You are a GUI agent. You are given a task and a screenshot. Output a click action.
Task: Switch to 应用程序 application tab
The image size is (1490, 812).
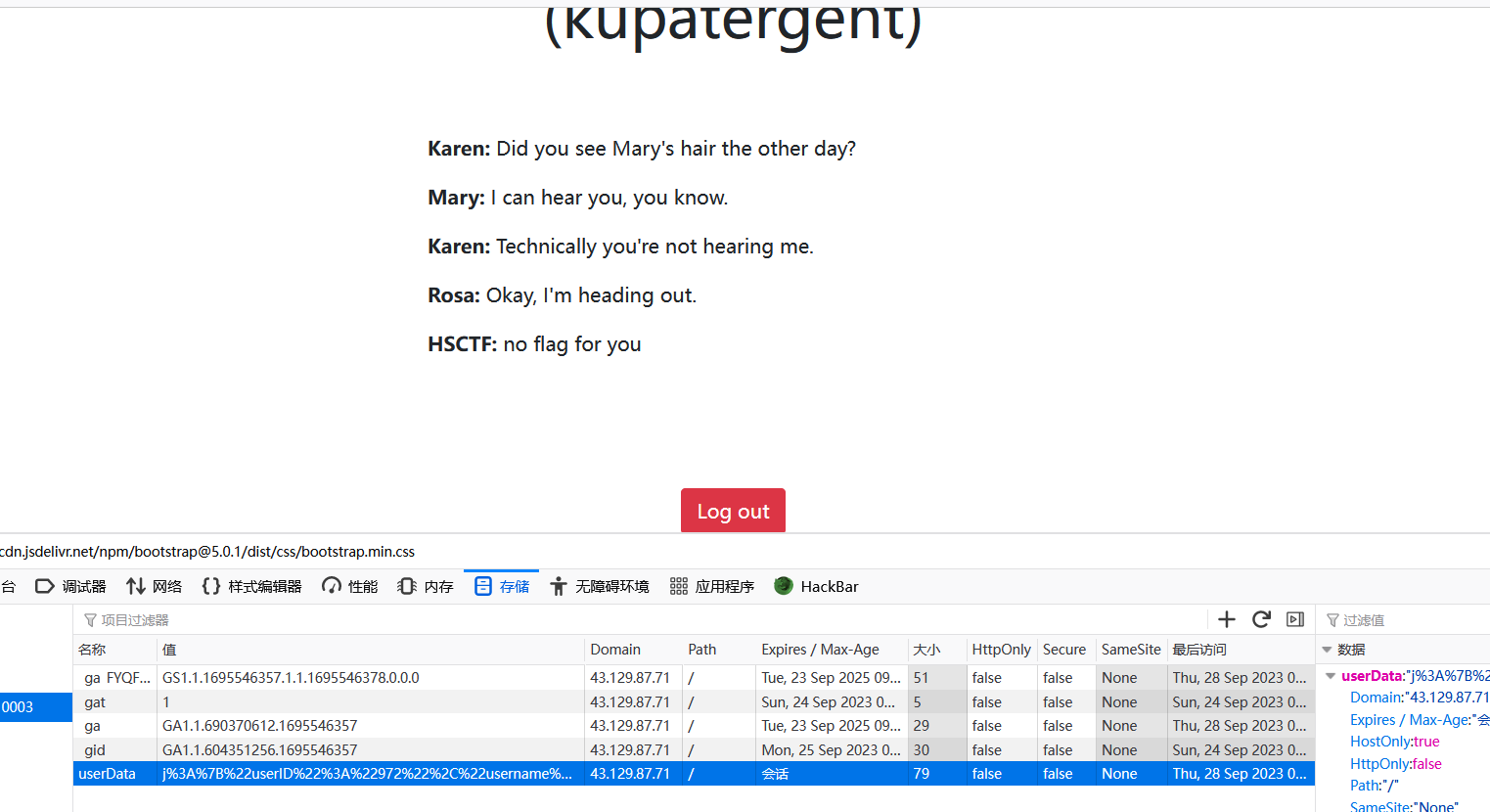(x=712, y=586)
